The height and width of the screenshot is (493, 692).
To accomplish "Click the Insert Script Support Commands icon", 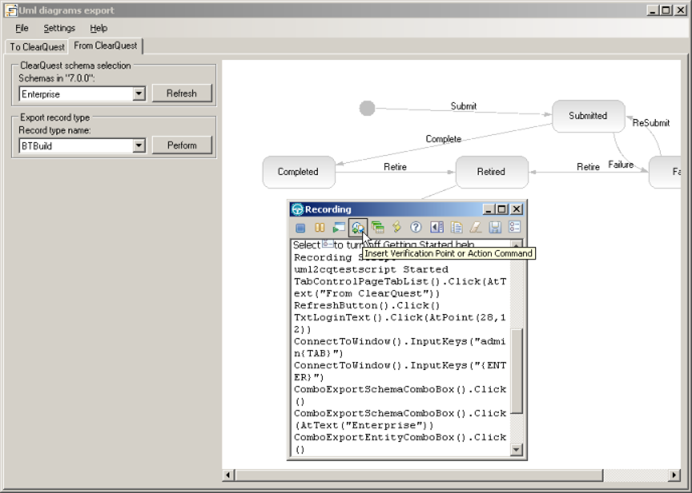I will (x=396, y=227).
